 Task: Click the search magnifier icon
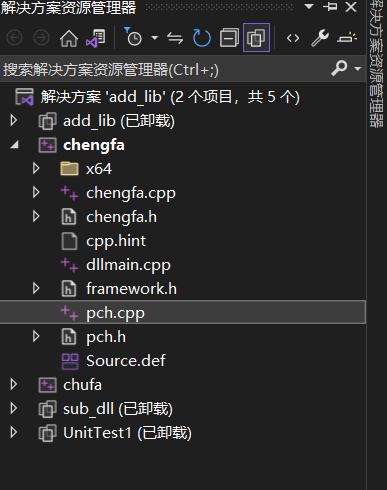click(339, 68)
